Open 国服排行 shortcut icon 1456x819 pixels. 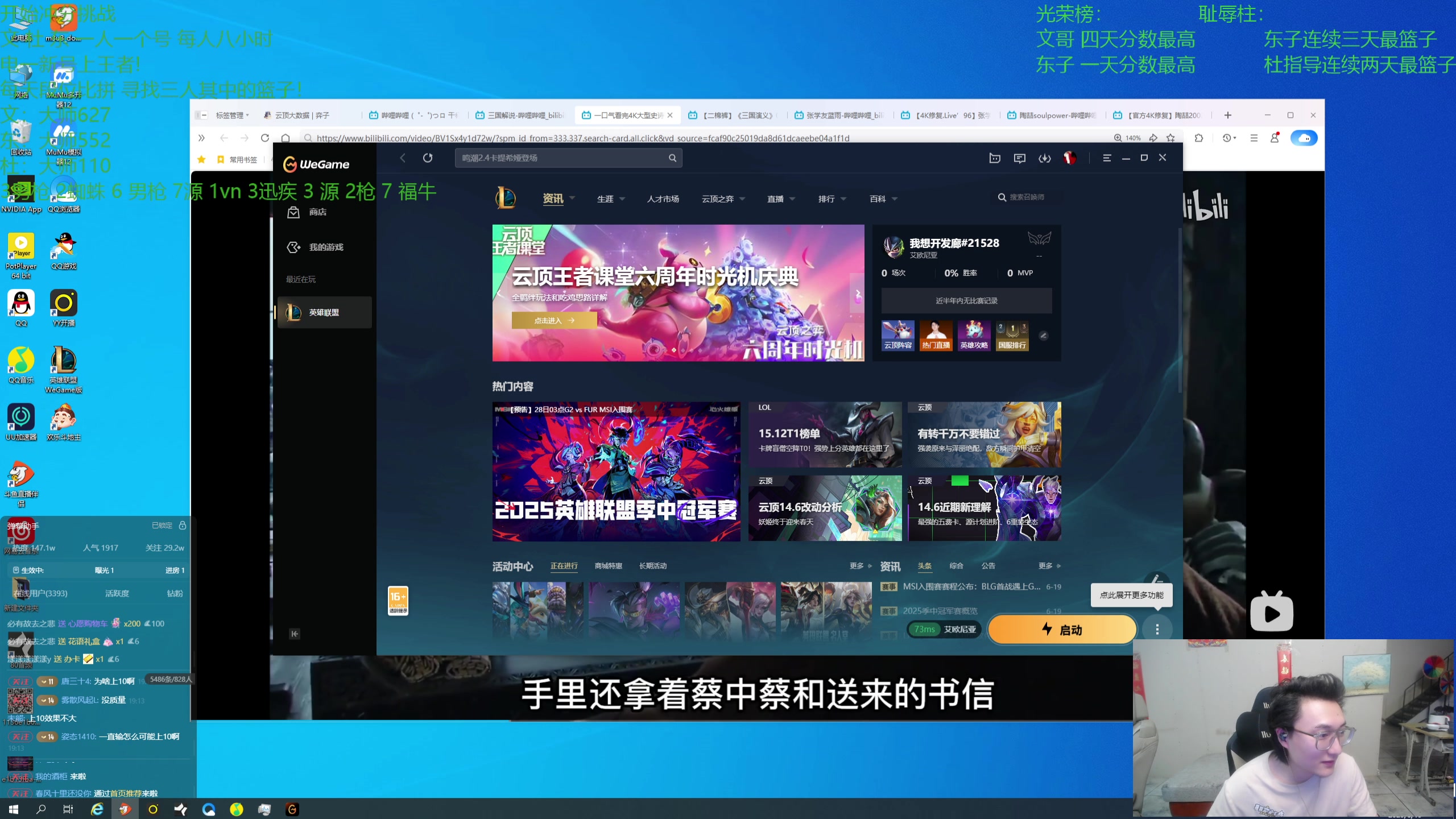(1012, 336)
